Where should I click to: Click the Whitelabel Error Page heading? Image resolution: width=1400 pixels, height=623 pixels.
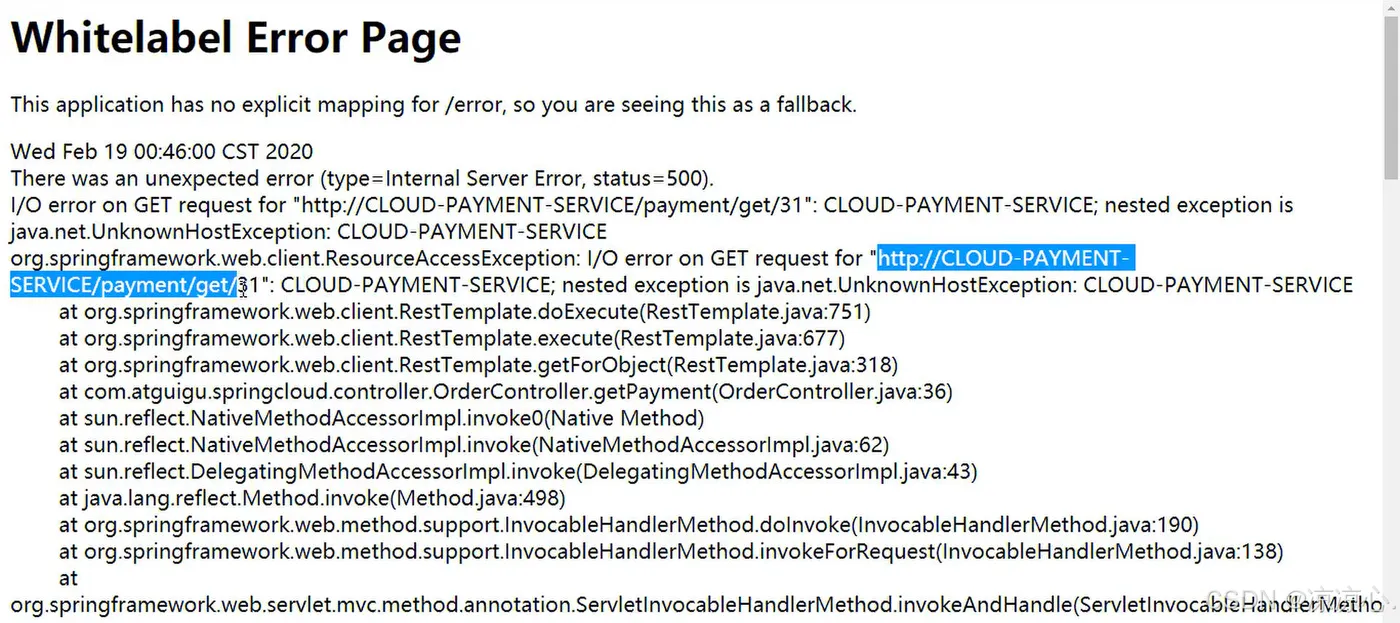pos(235,38)
